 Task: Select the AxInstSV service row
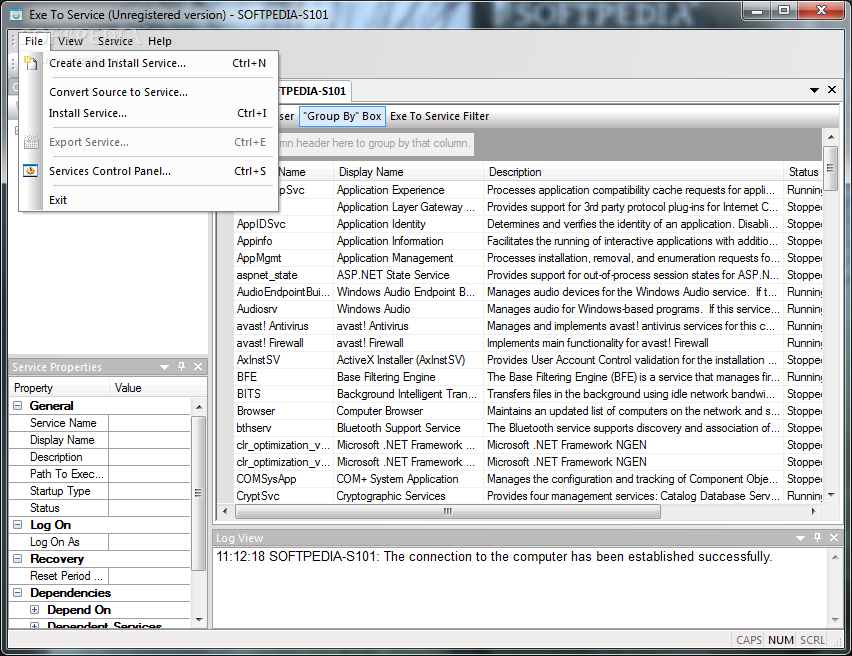(528, 360)
